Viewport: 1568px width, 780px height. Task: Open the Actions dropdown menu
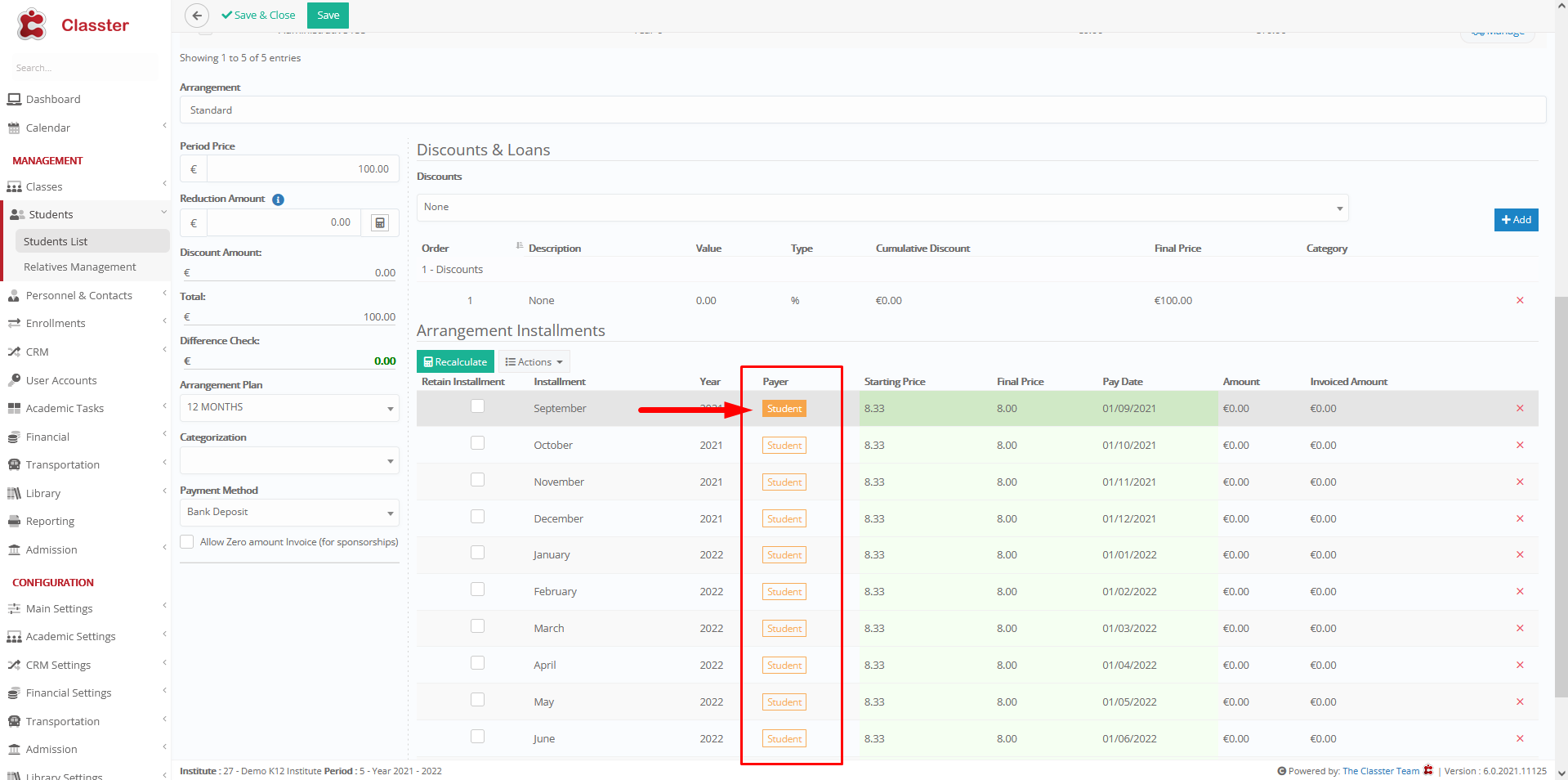coord(534,362)
